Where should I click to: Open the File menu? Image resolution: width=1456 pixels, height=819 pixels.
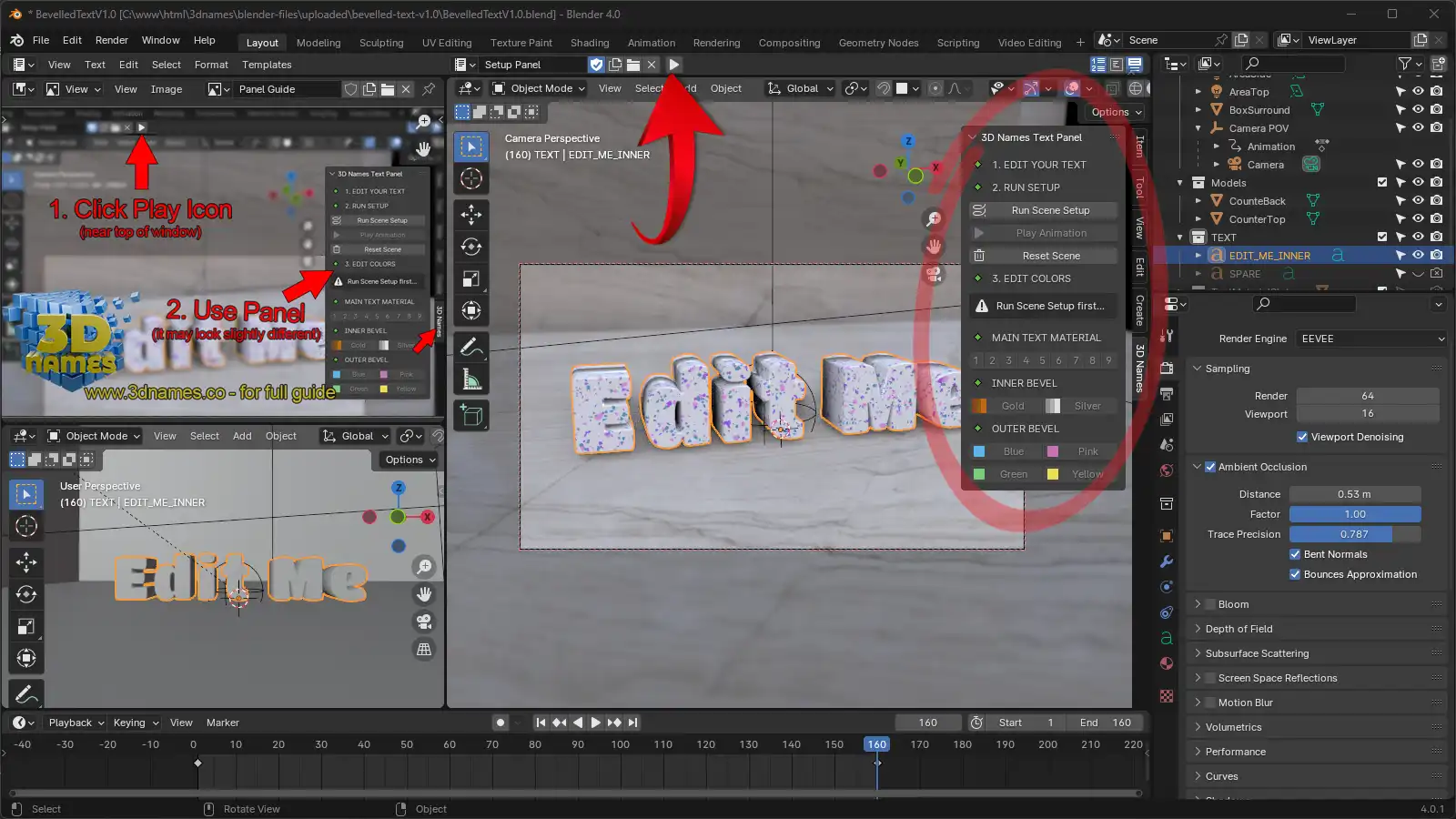point(41,40)
